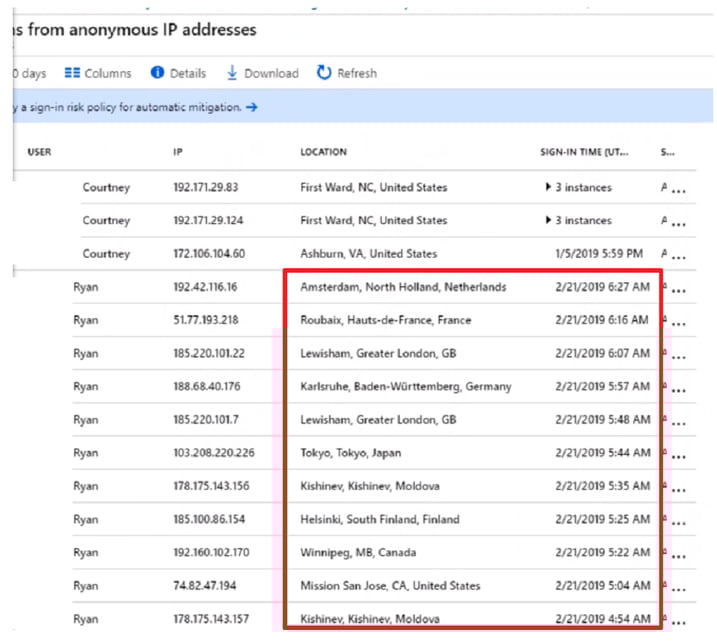Click the Download arrow icon
717x642 pixels.
[232, 73]
